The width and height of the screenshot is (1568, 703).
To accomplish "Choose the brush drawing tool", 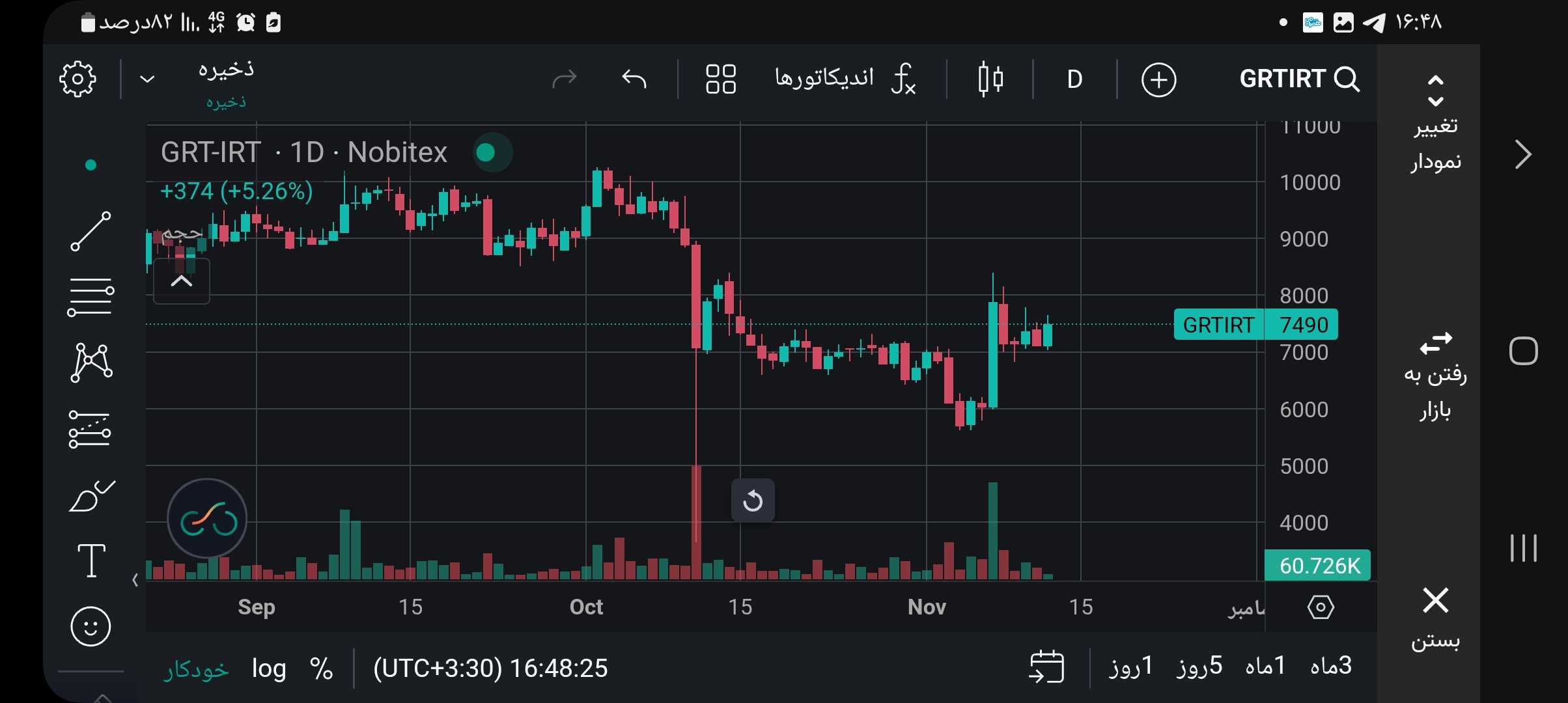I will [91, 497].
